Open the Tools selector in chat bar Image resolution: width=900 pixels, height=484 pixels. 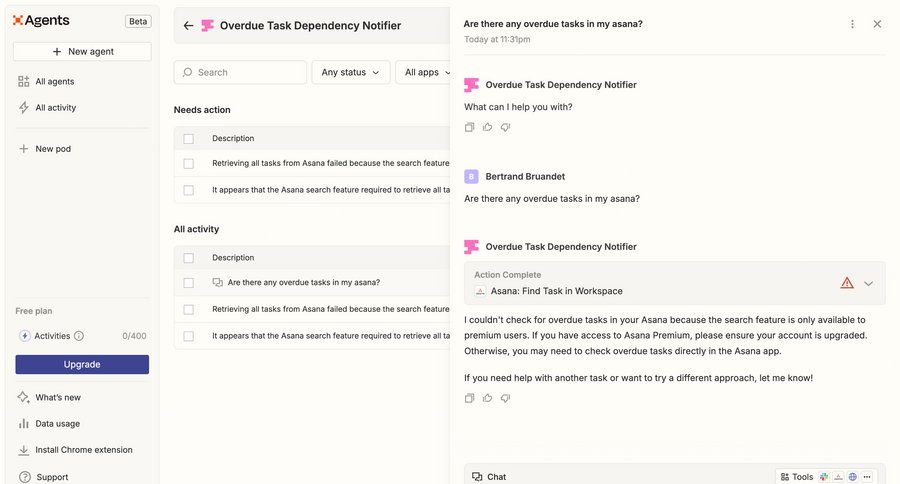(797, 477)
